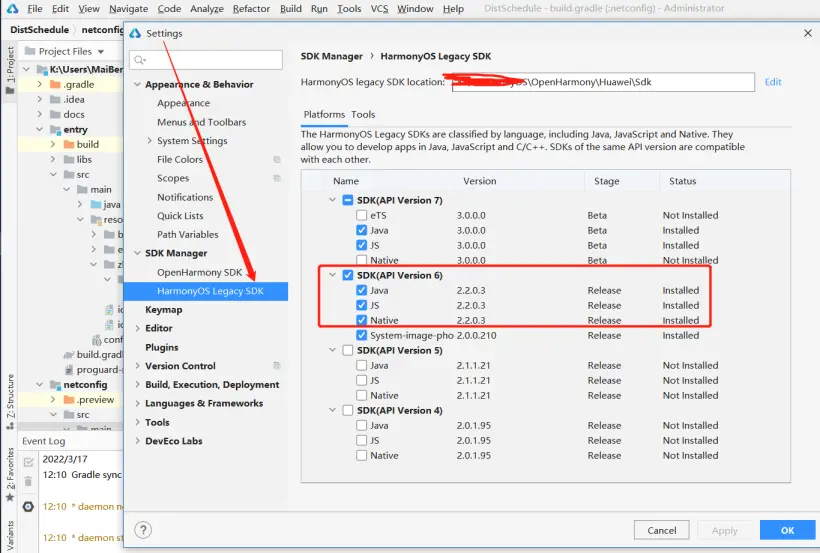
Task: Click the Settings search input field
Action: pos(206,60)
